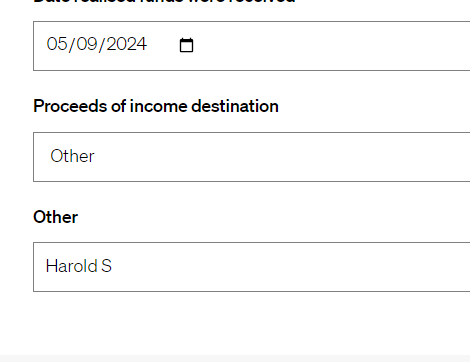This screenshot has height=362, width=470.
Task: Open the calendar date picker icon
Action: (x=186, y=45)
